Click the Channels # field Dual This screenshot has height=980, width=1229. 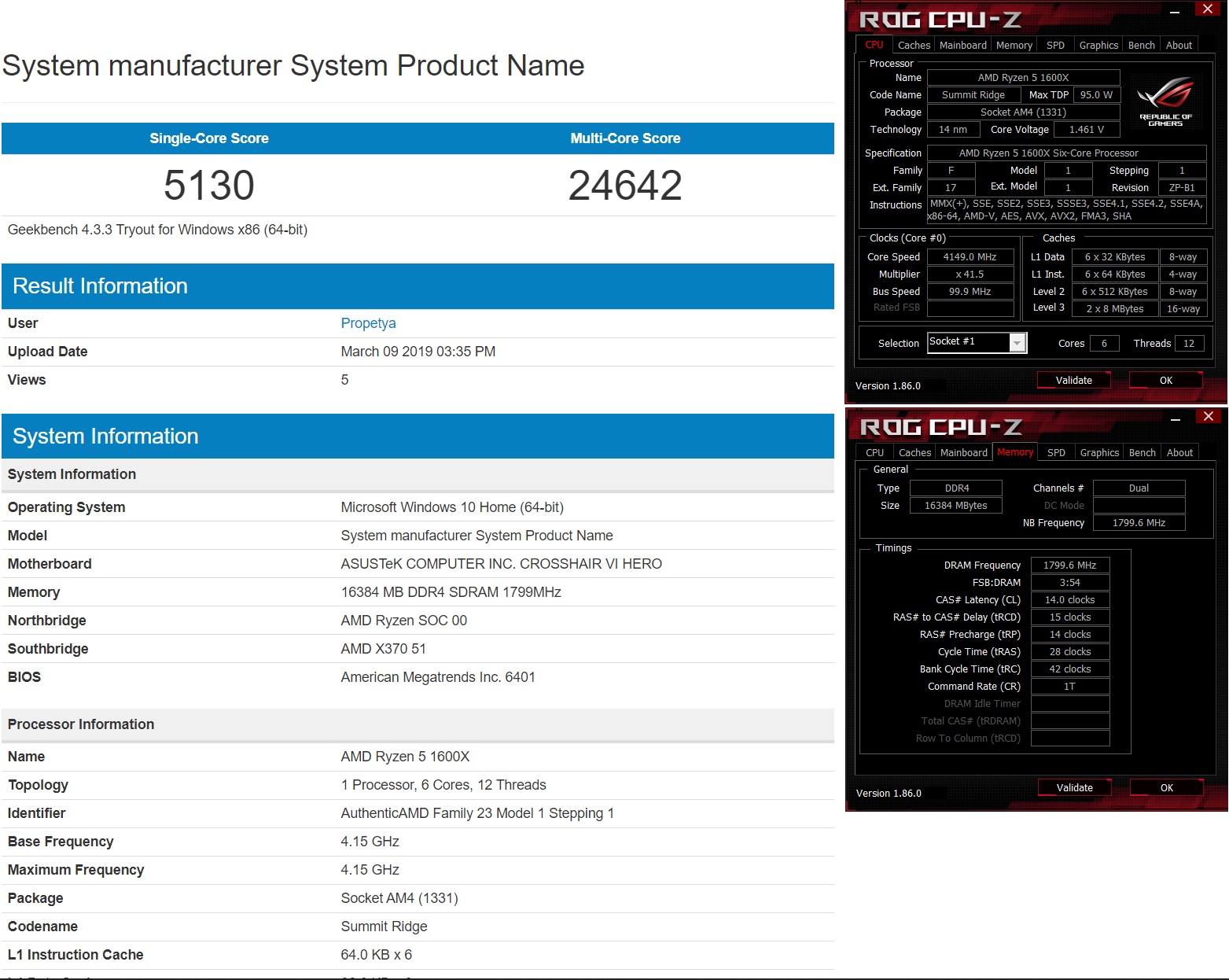click(x=1139, y=488)
